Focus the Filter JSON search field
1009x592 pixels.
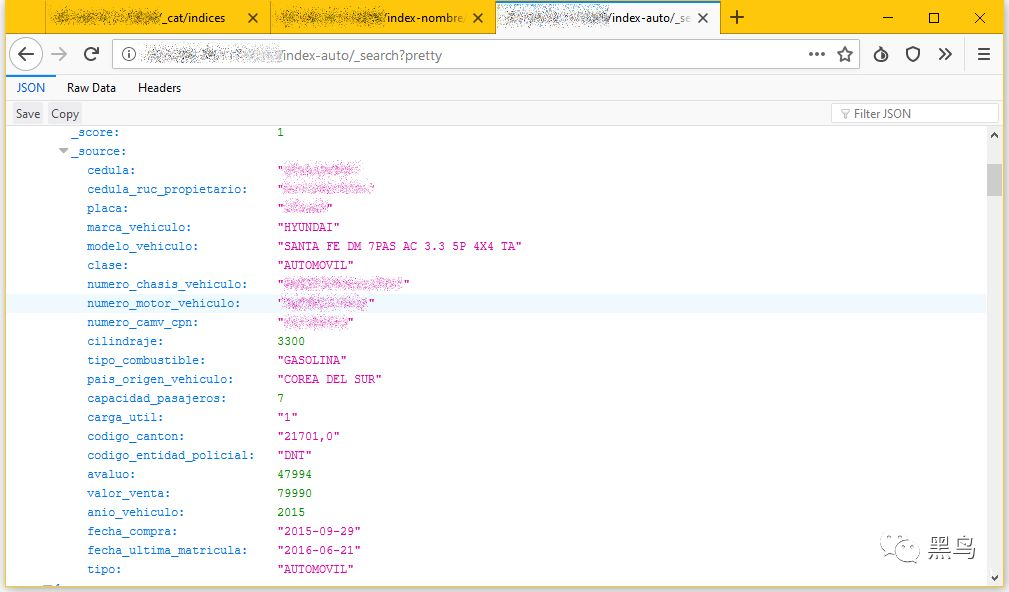pos(914,114)
